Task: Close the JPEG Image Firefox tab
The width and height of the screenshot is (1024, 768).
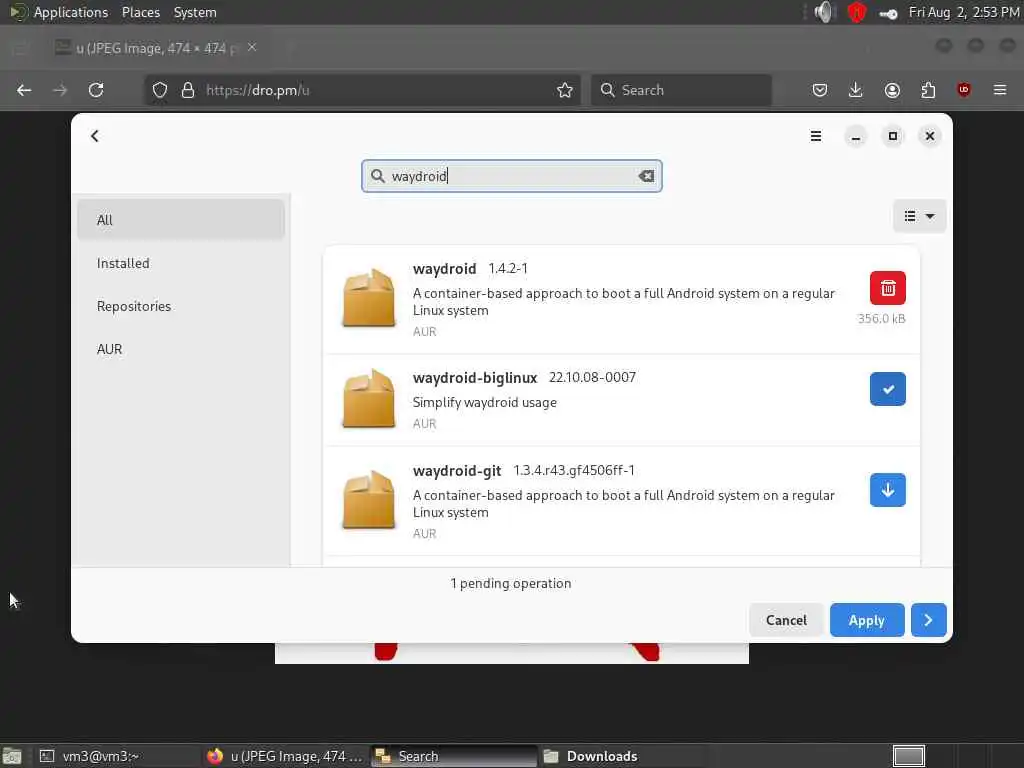Action: (251, 47)
